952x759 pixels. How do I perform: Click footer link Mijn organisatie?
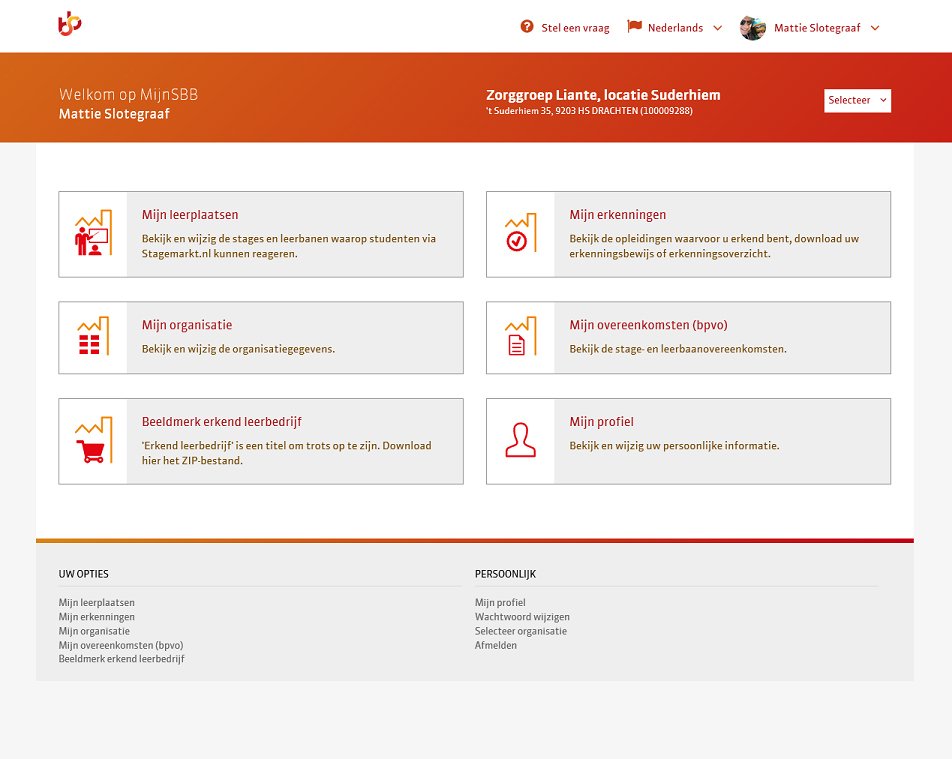click(94, 631)
